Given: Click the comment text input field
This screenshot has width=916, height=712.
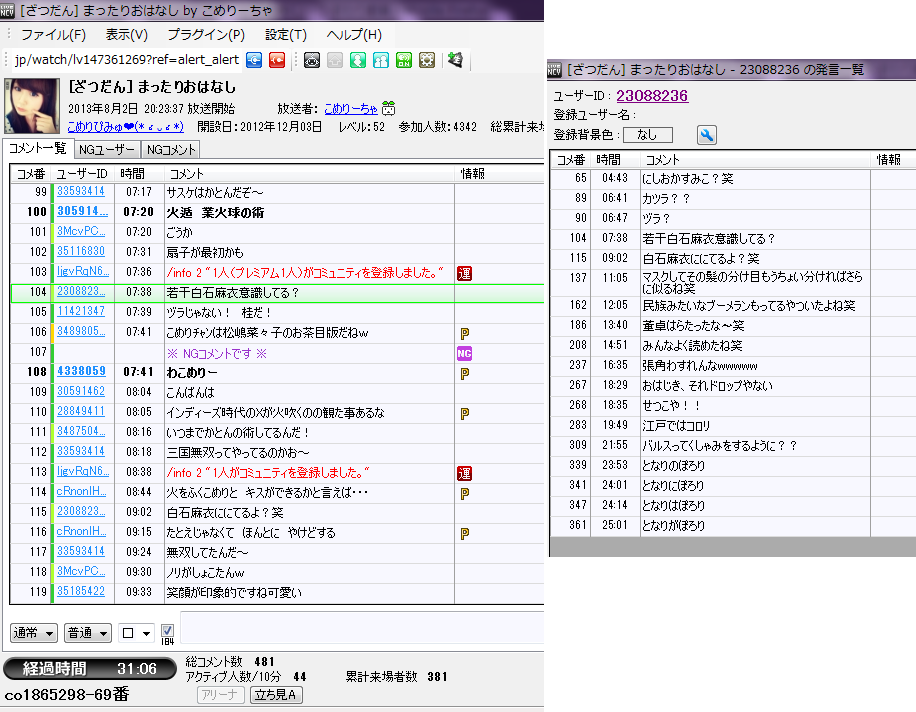Looking at the screenshot, I should tap(360, 632).
